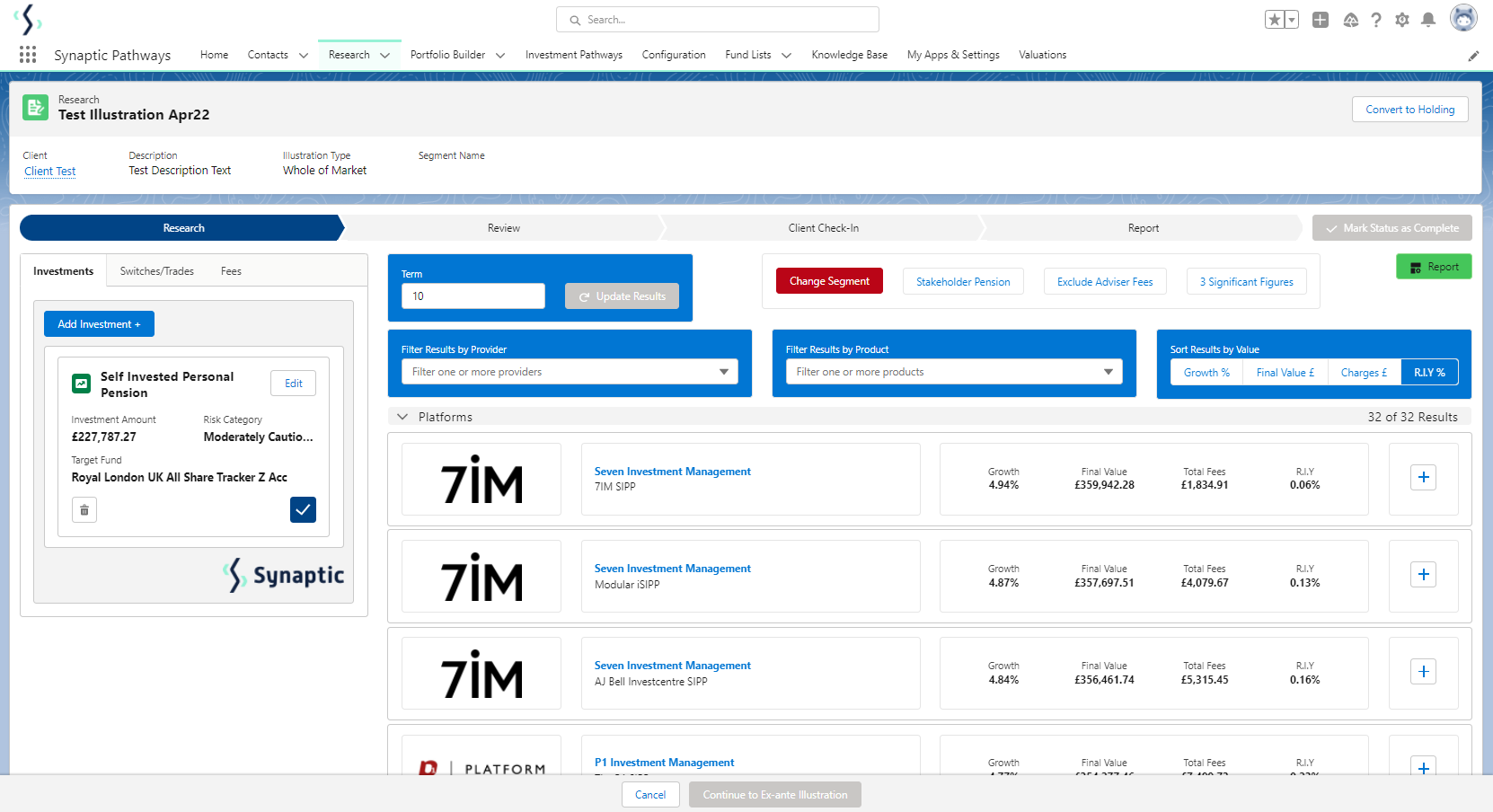The width and height of the screenshot is (1493, 812).
Task: Go to the Home tab
Action: point(214,55)
